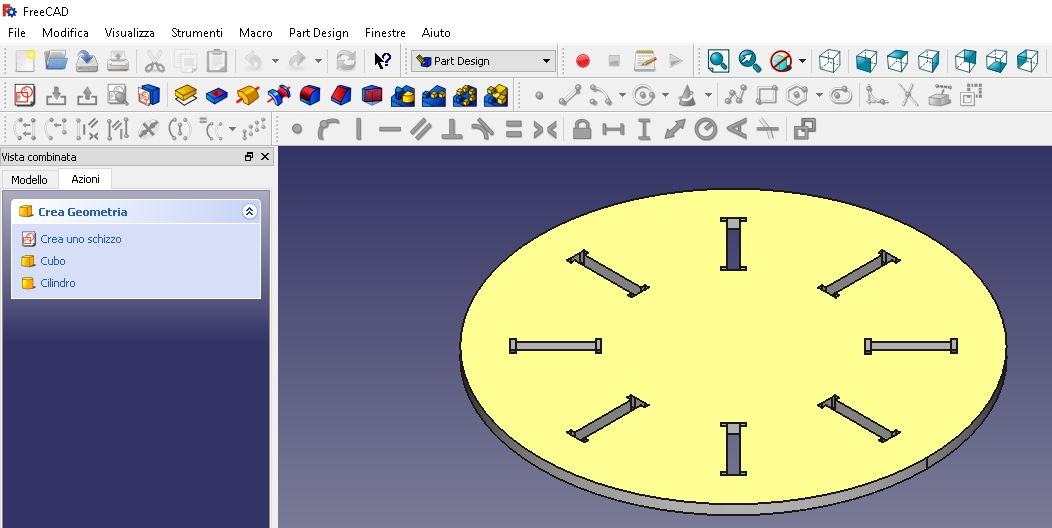Open the Modifica menu
The width and height of the screenshot is (1052, 528).
pyautogui.click(x=65, y=33)
